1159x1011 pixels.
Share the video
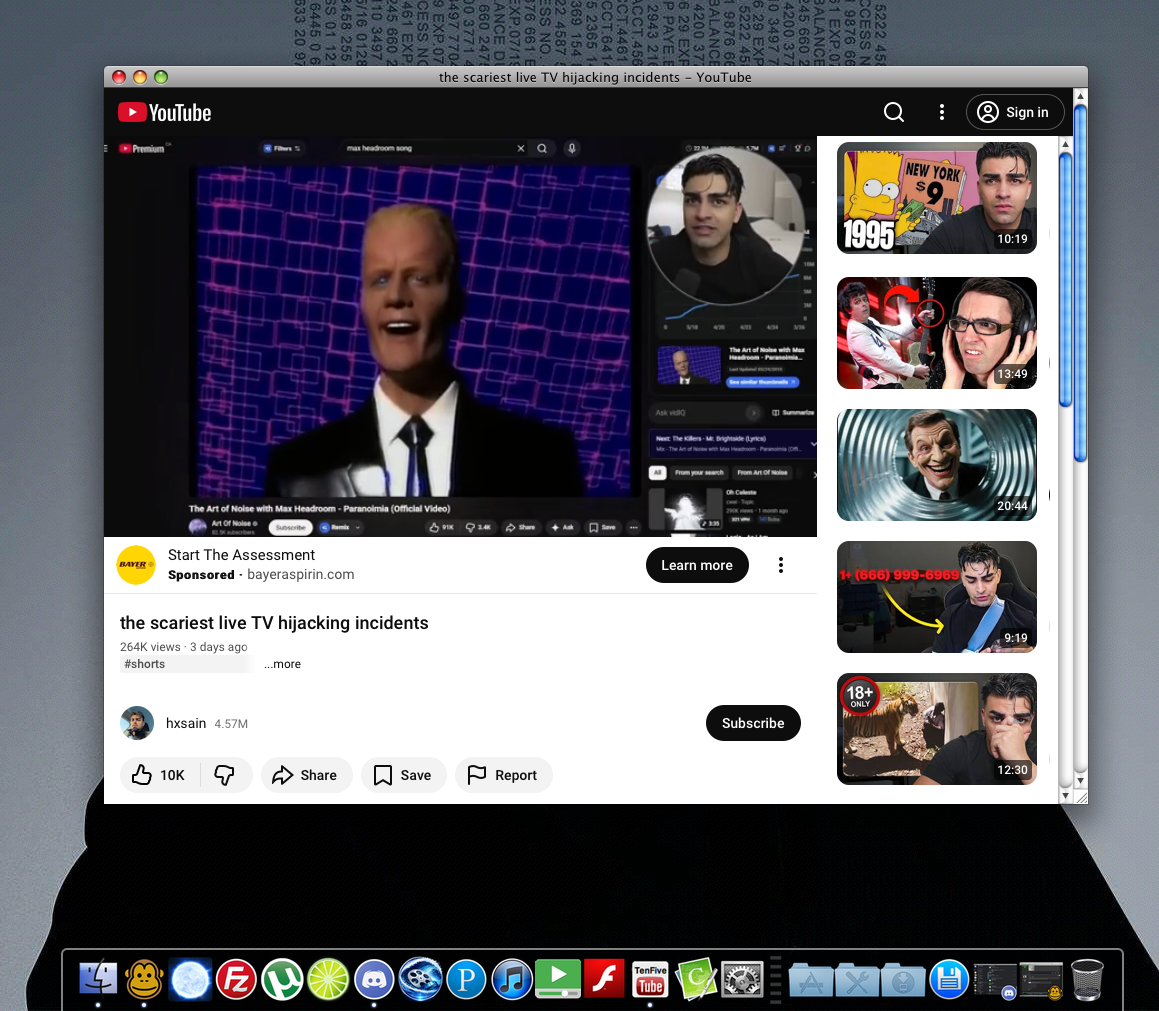tap(305, 775)
